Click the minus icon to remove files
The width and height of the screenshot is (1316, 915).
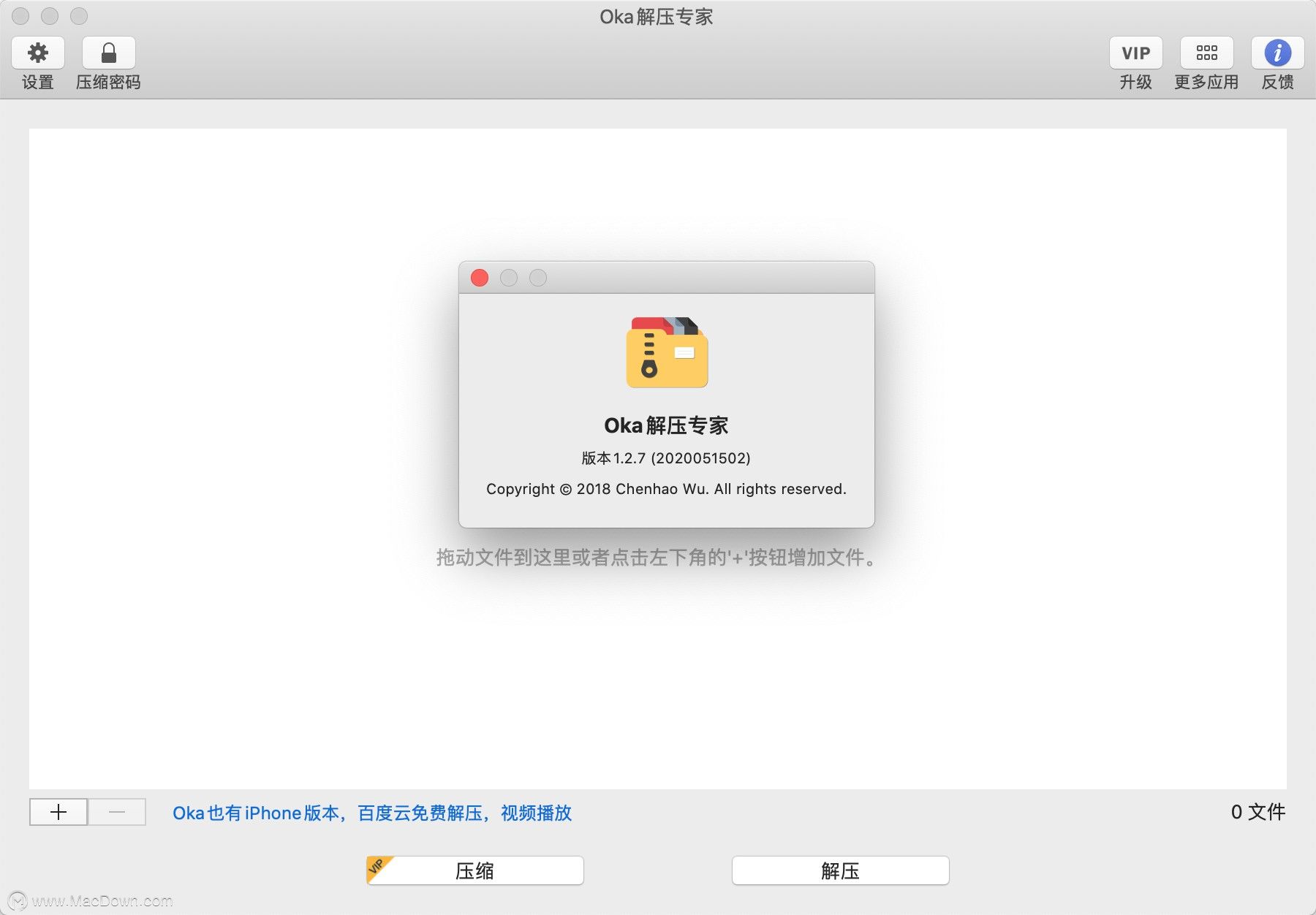pyautogui.click(x=117, y=813)
